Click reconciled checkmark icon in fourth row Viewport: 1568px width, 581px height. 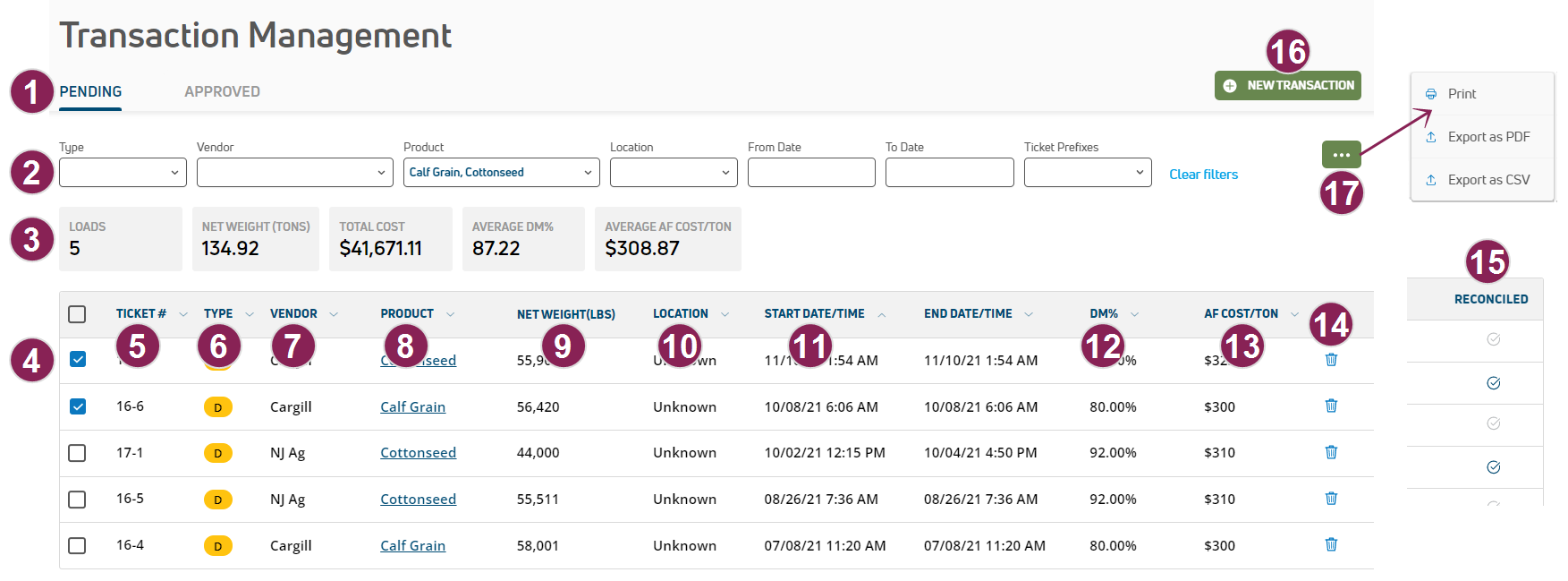click(x=1493, y=467)
